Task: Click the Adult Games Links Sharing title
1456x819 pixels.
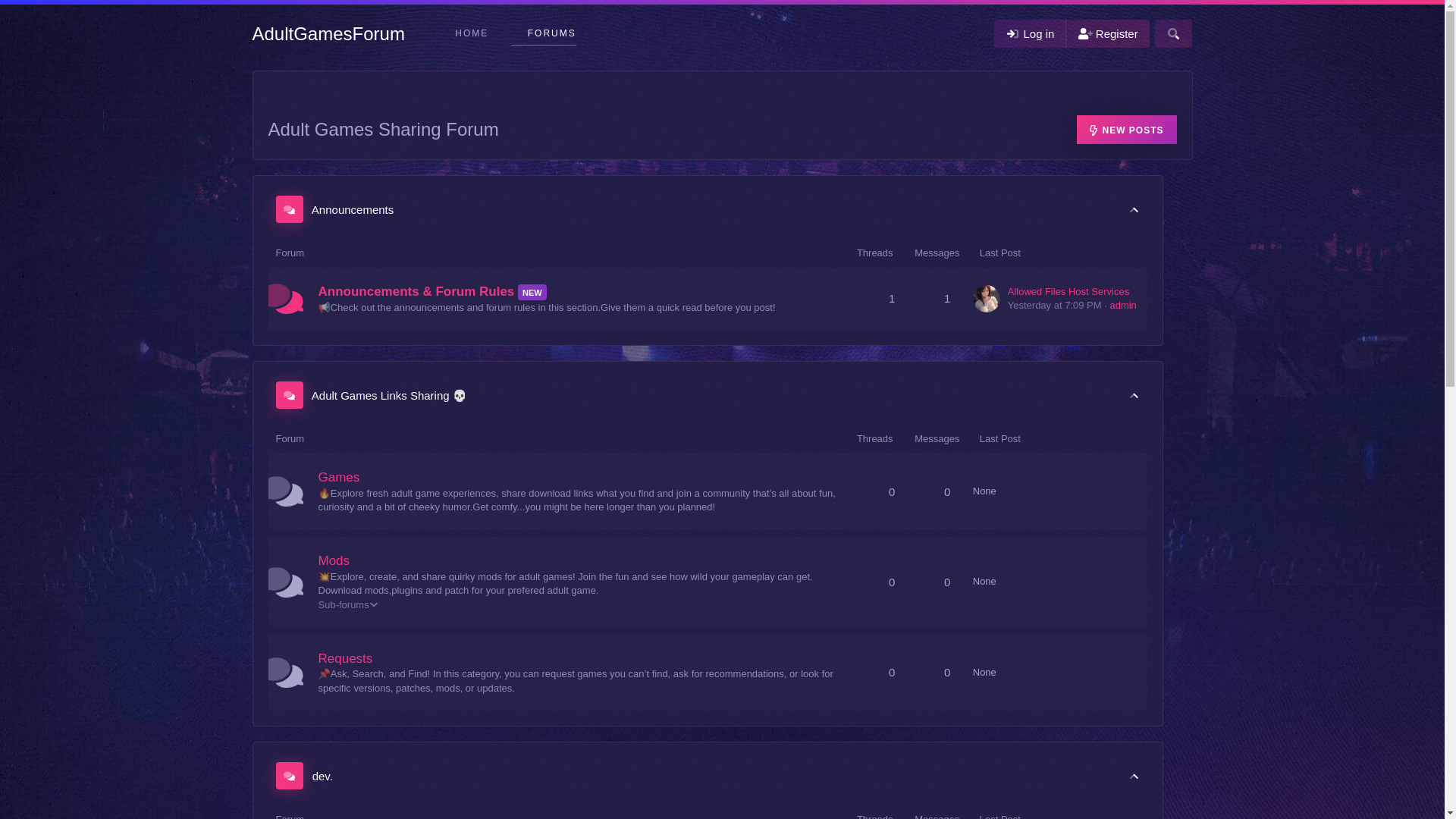Action: [x=388, y=396]
